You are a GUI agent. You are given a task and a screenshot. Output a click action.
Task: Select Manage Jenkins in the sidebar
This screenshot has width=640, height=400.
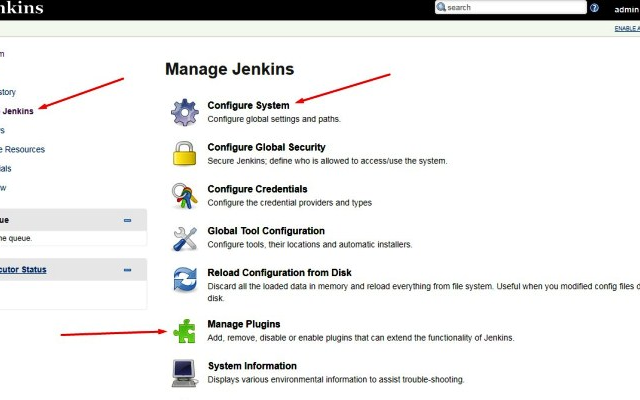point(17,111)
